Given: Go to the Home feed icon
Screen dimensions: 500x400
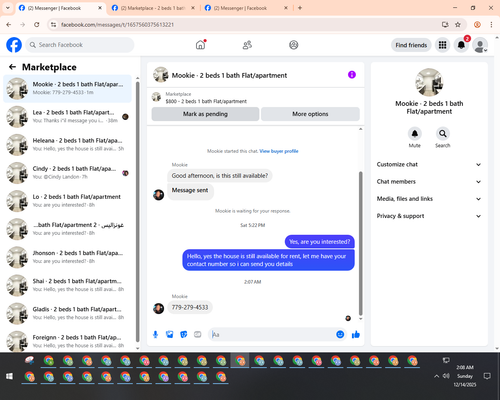Looking at the screenshot, I should (x=200, y=45).
